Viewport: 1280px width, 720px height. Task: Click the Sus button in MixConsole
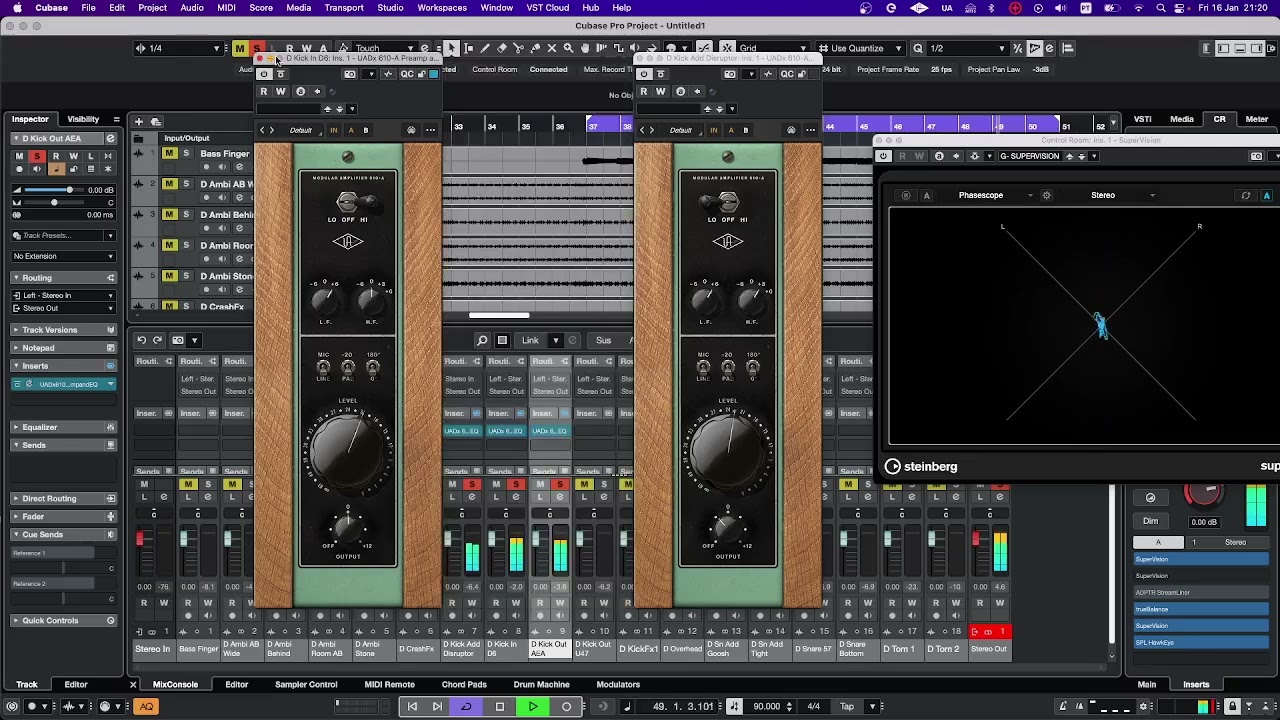(x=603, y=340)
